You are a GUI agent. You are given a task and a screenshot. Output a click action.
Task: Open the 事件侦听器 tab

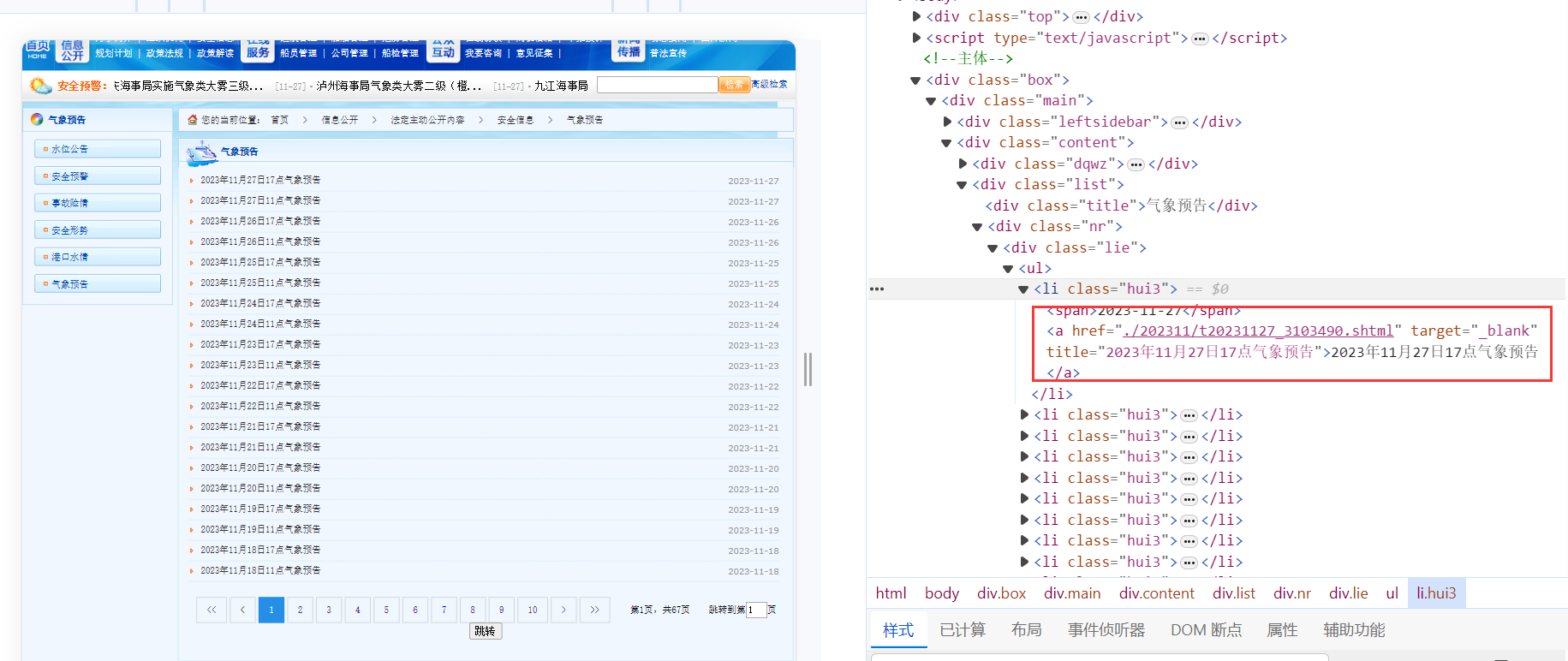[1106, 630]
